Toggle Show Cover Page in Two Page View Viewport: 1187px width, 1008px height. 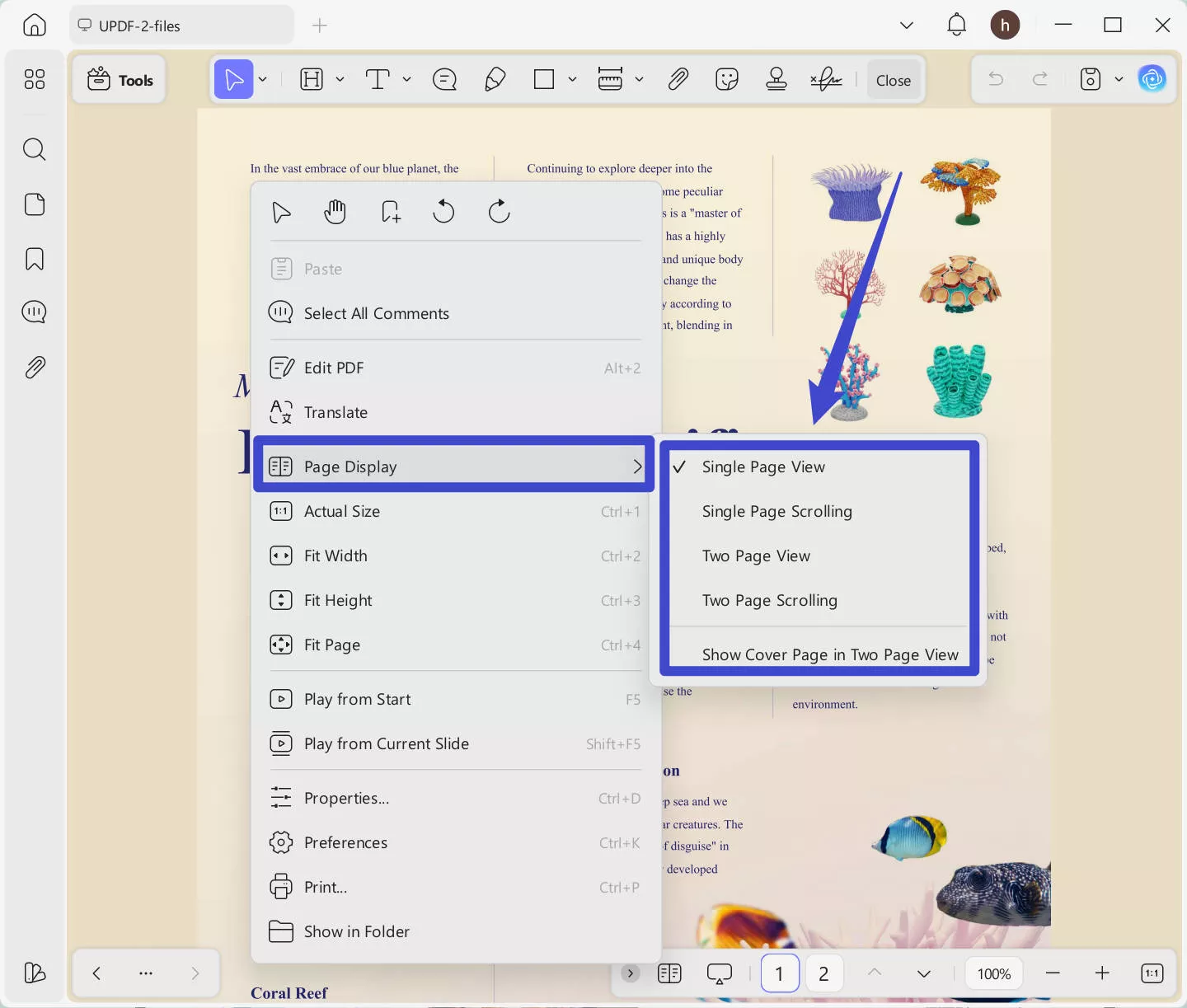tap(829, 655)
